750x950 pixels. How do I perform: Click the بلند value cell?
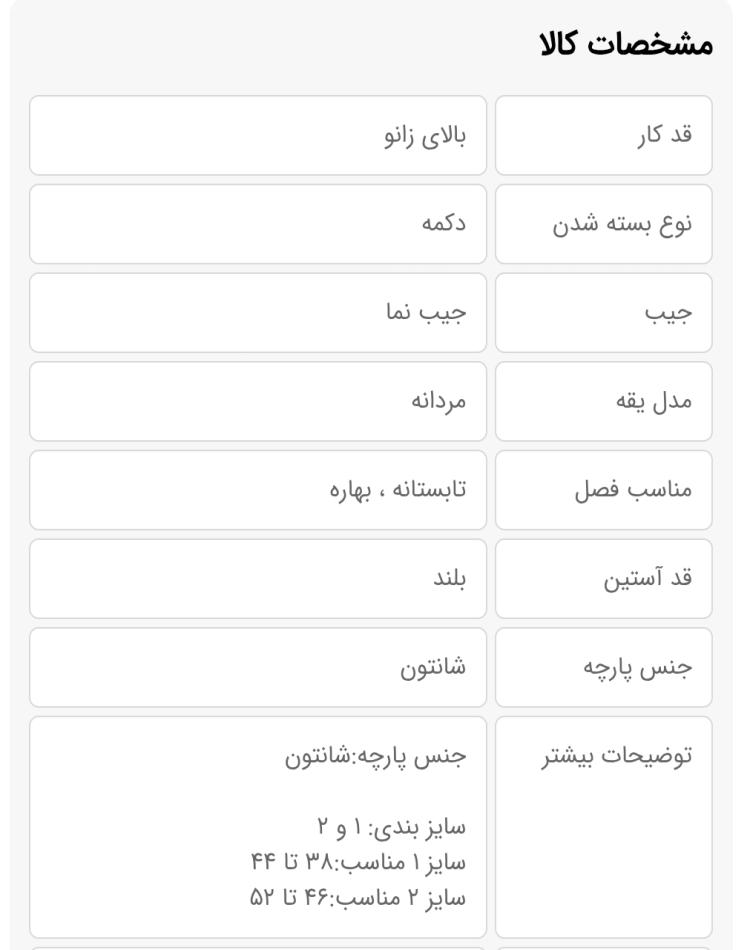(258, 579)
